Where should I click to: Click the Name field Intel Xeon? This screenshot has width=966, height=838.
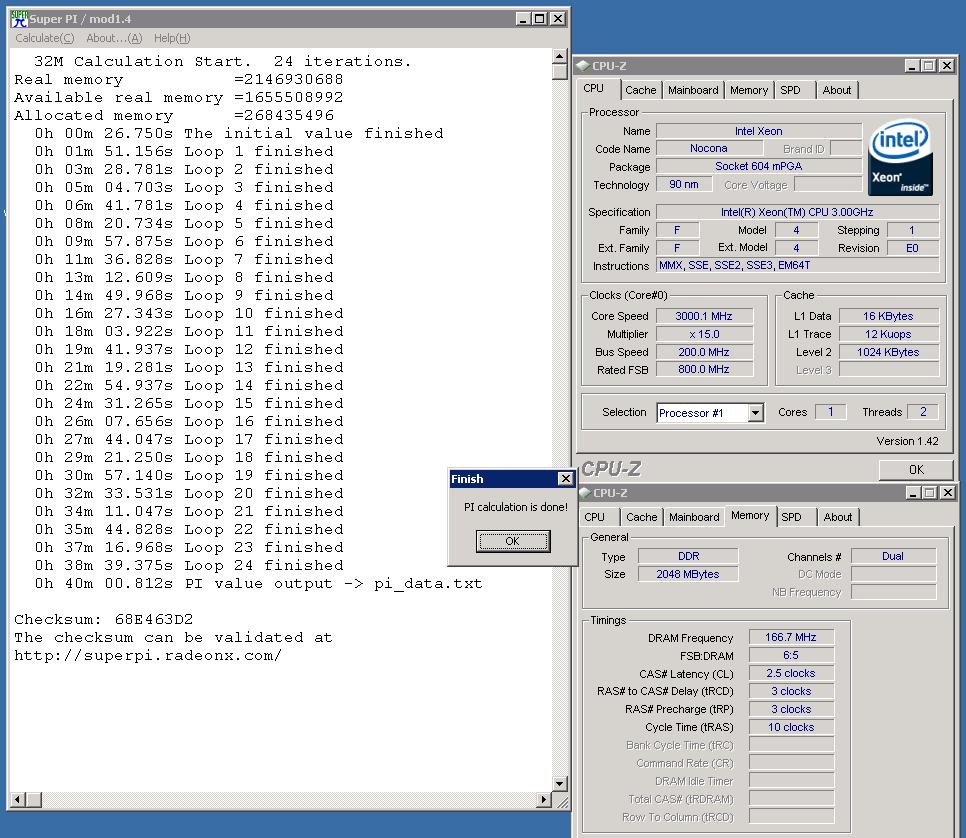(758, 131)
